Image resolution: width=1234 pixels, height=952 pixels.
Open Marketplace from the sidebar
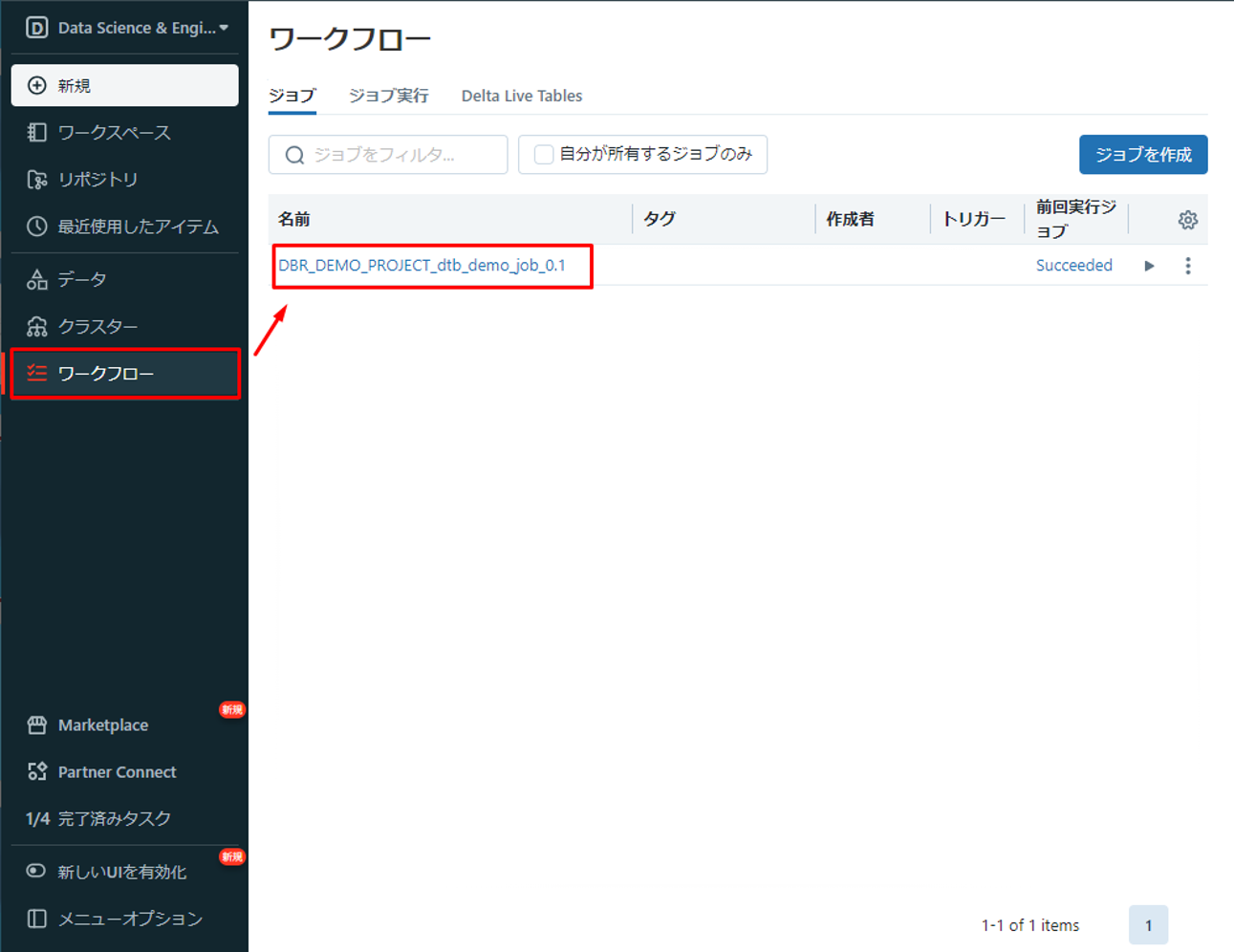click(124, 725)
